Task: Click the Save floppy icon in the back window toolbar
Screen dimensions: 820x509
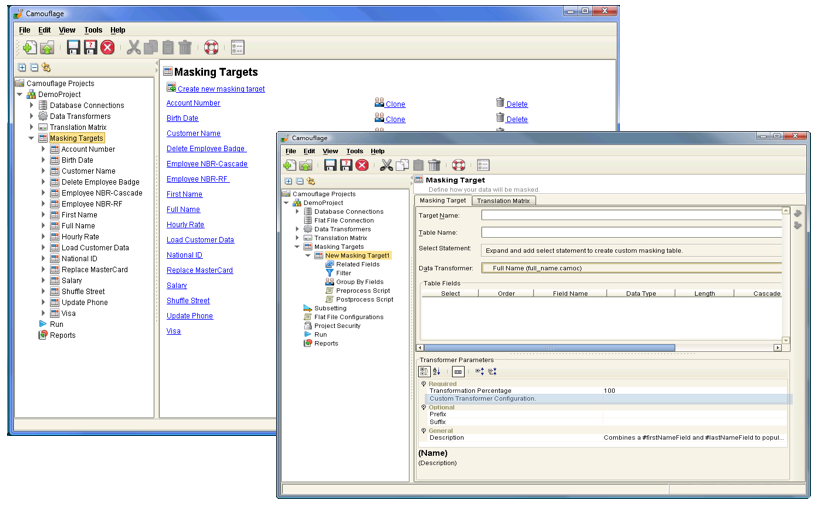Action: click(73, 48)
